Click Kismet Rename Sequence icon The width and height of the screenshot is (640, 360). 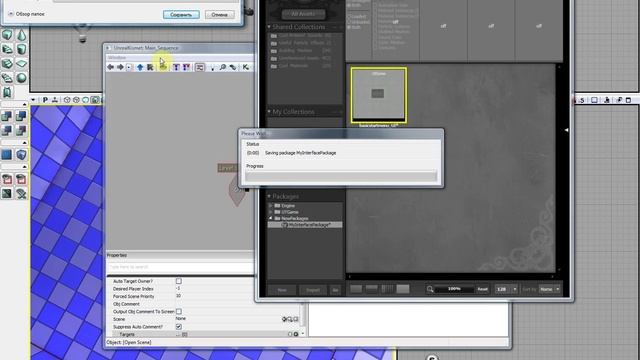coord(150,67)
